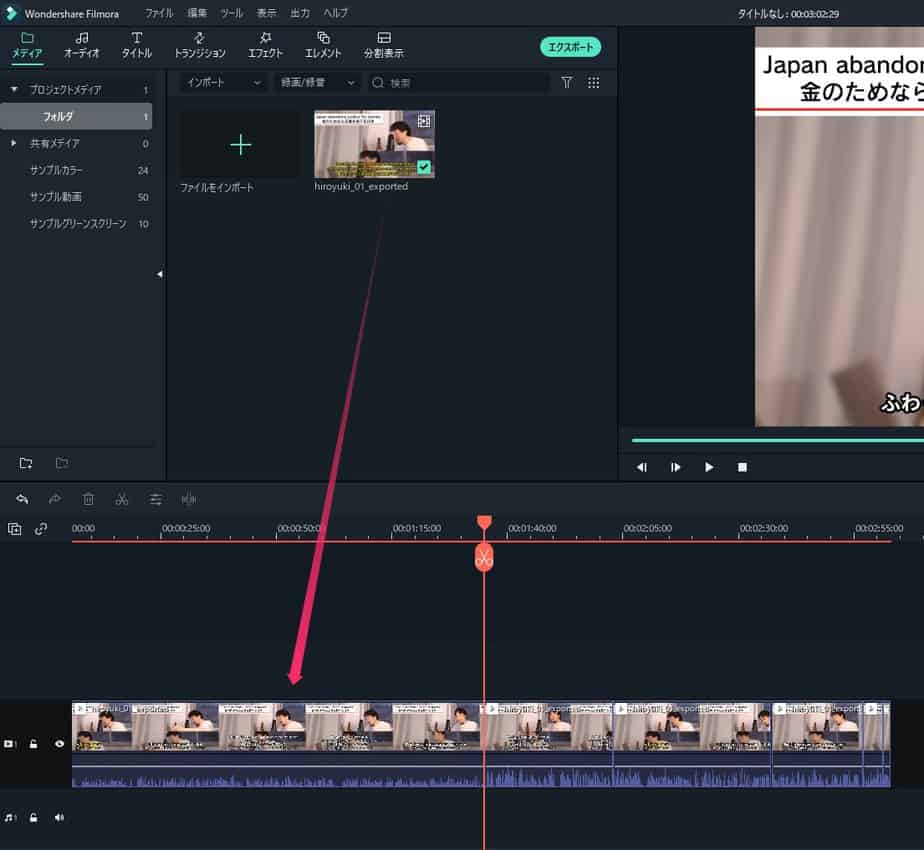This screenshot has height=850, width=924.
Task: Select the hiroyuki_01_exported thumbnail
Action: click(375, 144)
